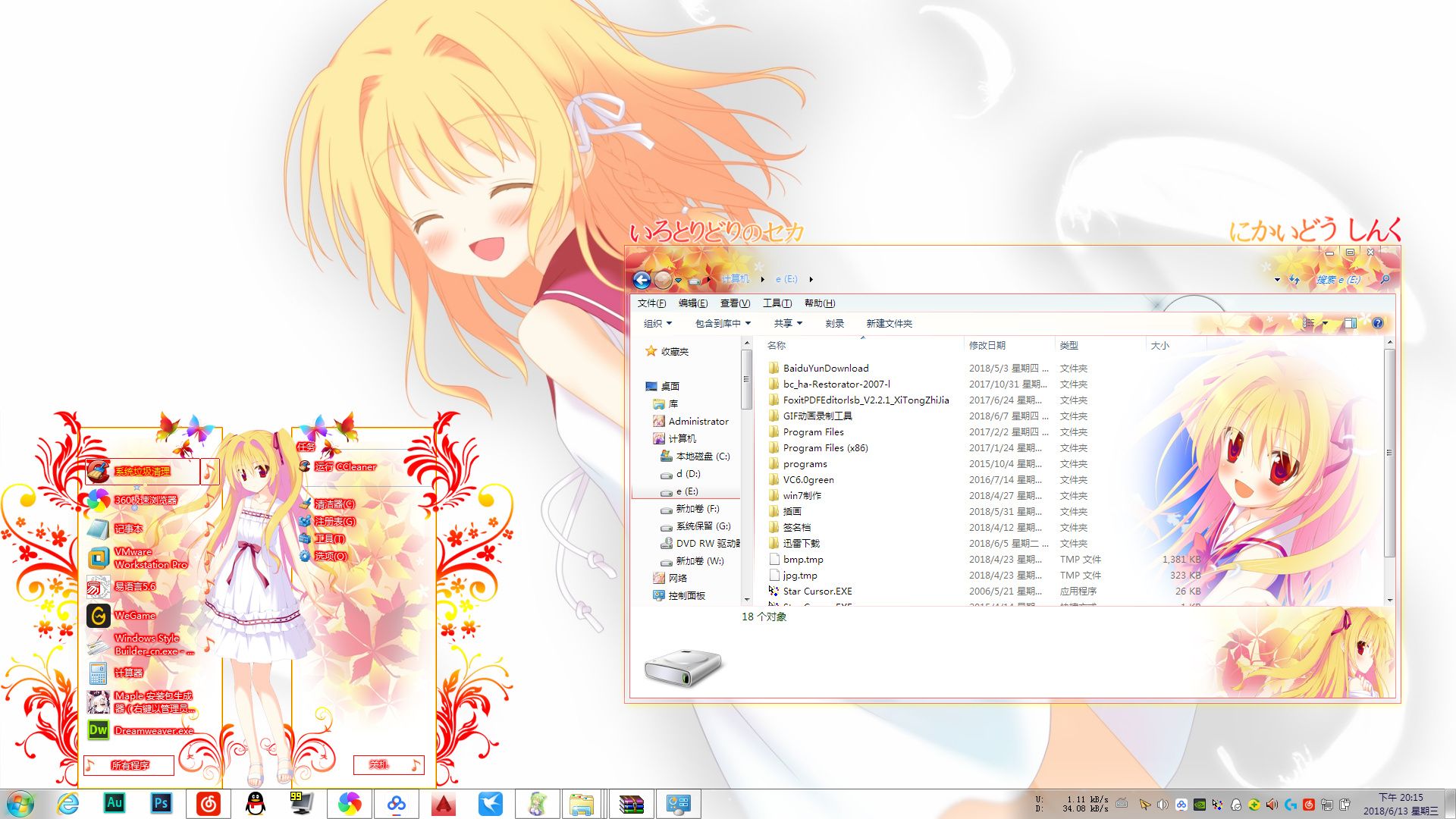
Task: Open the address bar history dropdown
Action: (1277, 280)
